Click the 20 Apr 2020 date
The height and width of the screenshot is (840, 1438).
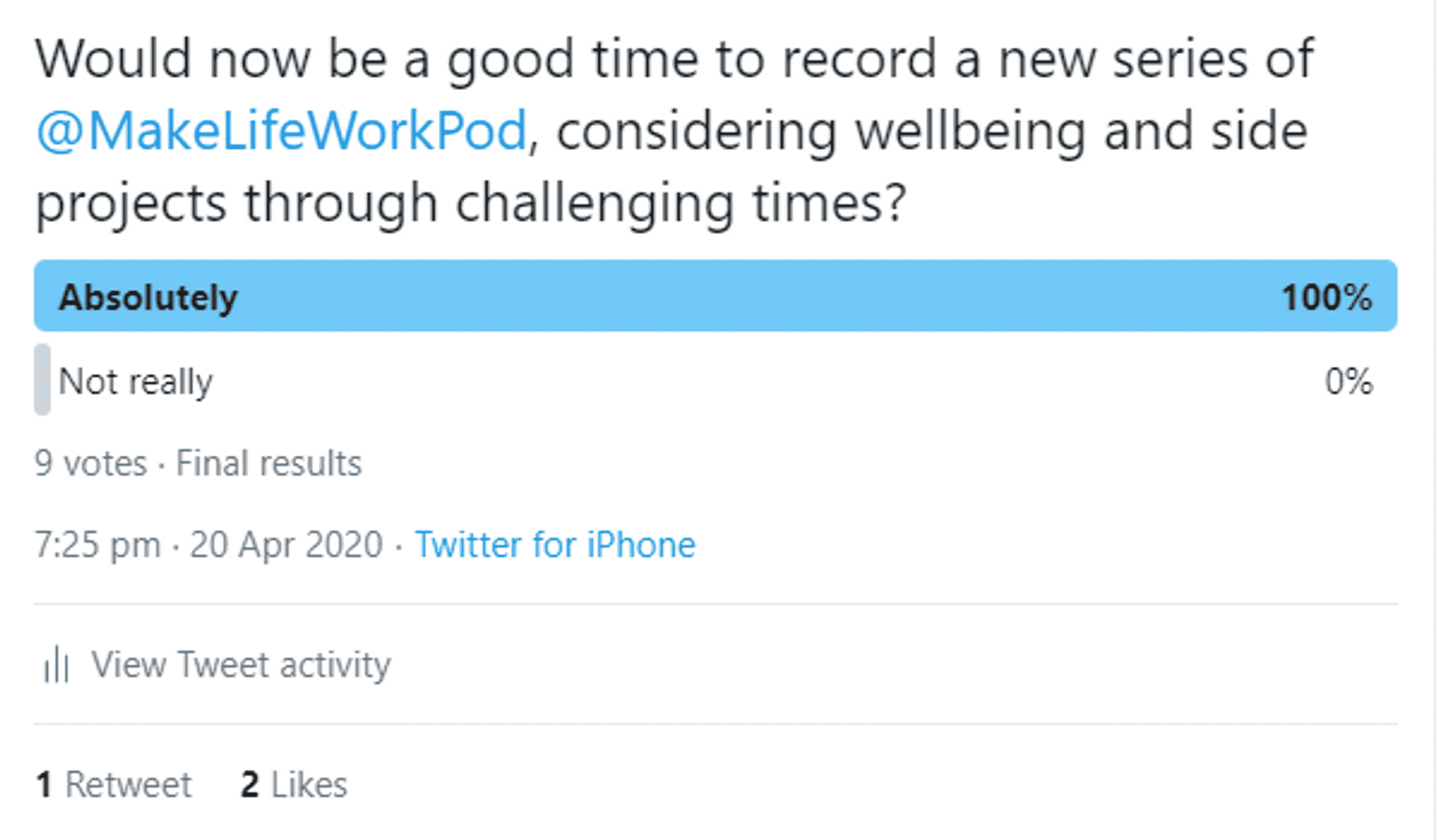[x=286, y=544]
